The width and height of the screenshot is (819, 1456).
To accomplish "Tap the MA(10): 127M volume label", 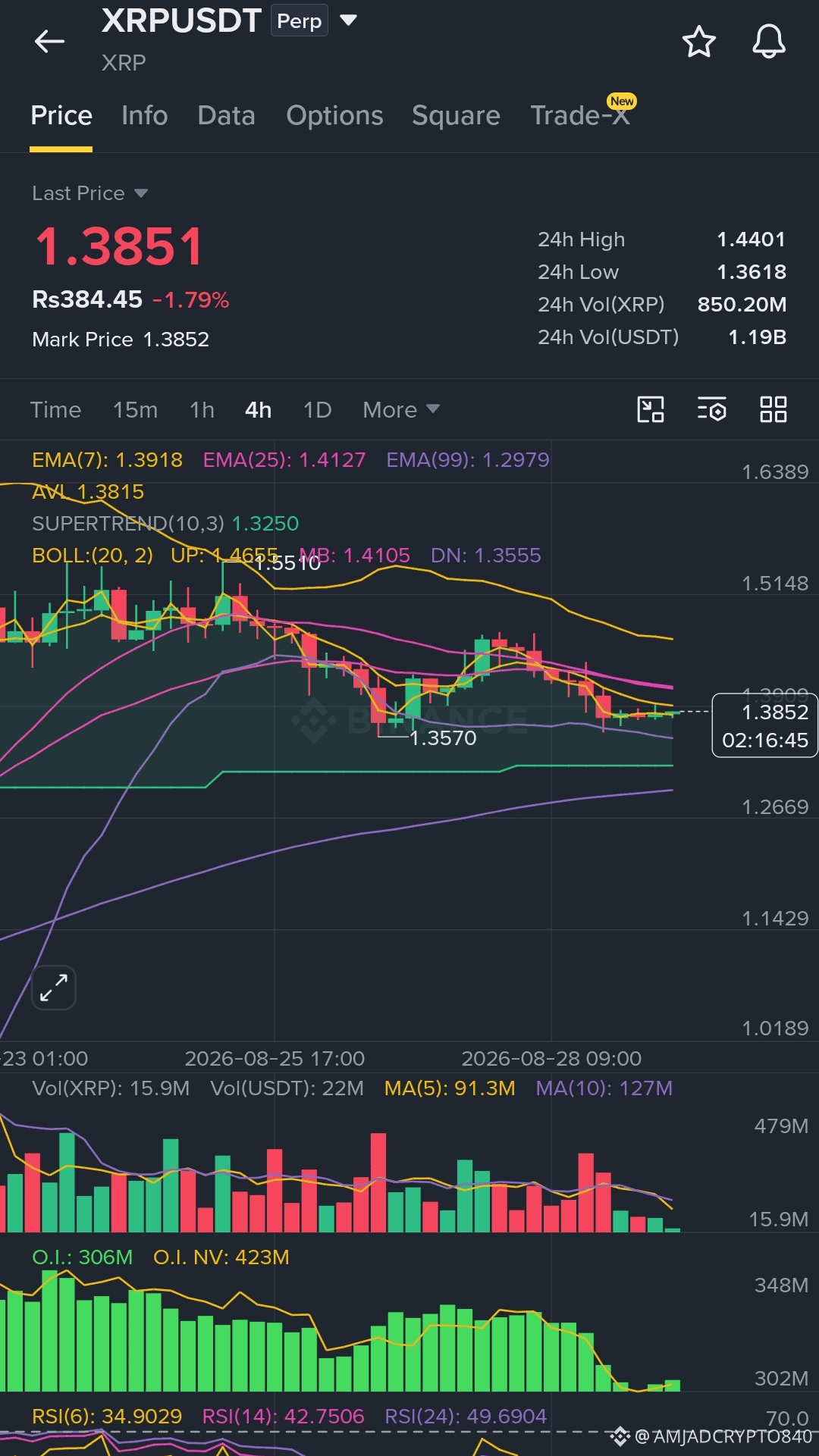I will [x=604, y=1088].
